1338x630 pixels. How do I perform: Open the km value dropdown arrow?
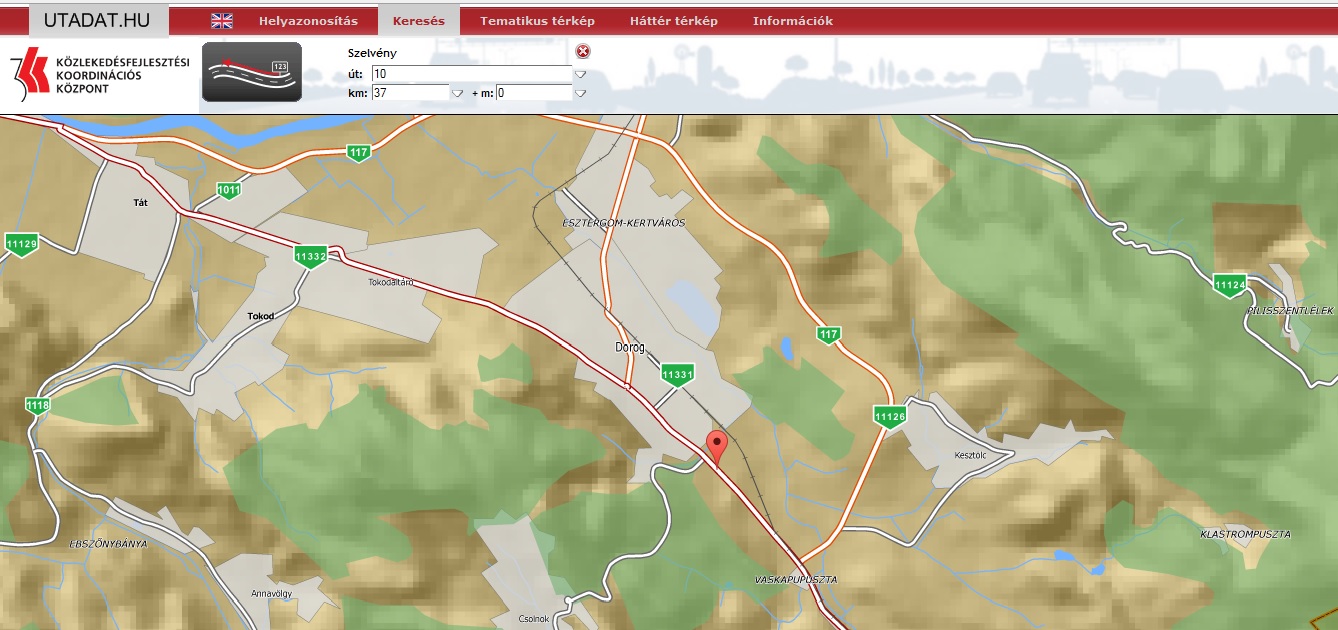(457, 93)
